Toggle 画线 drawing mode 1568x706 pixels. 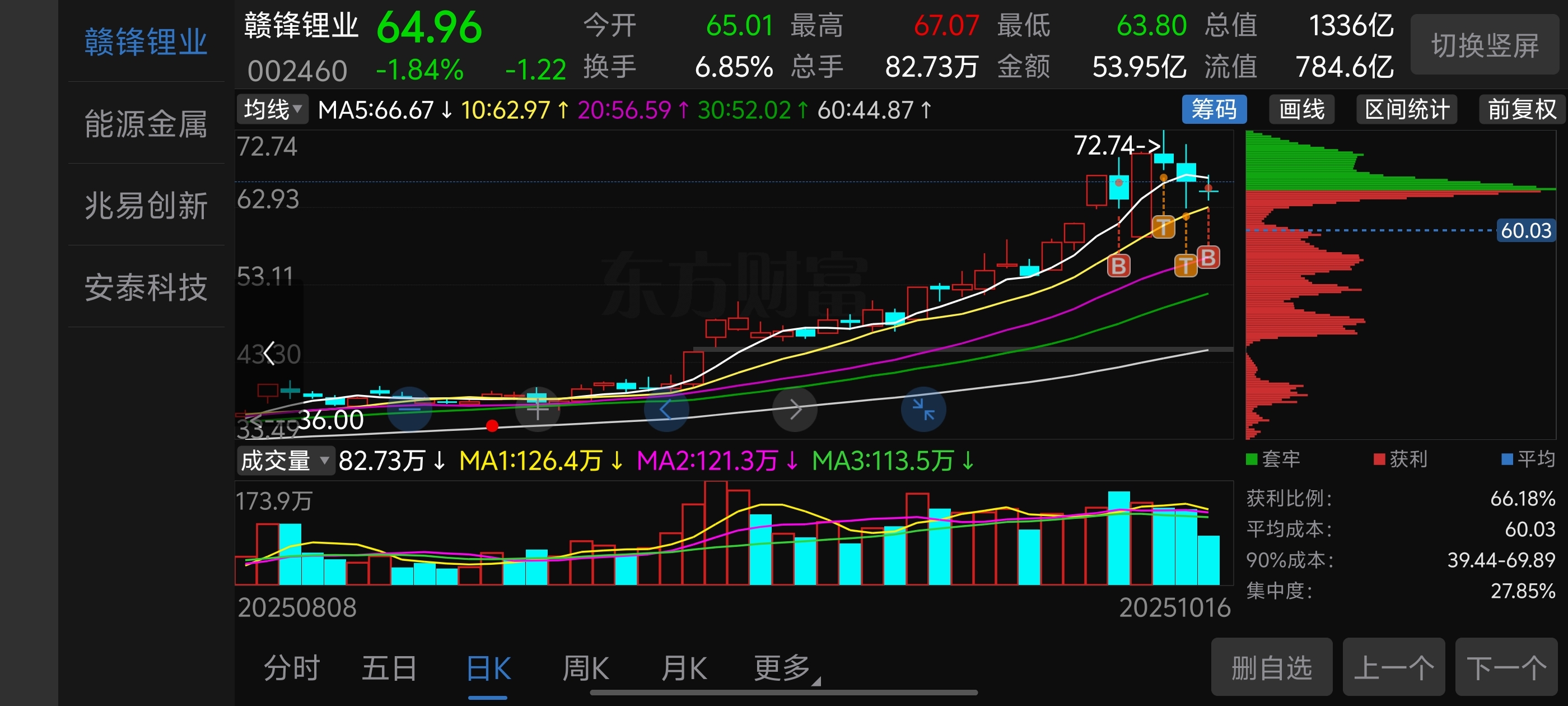pyautogui.click(x=1301, y=110)
